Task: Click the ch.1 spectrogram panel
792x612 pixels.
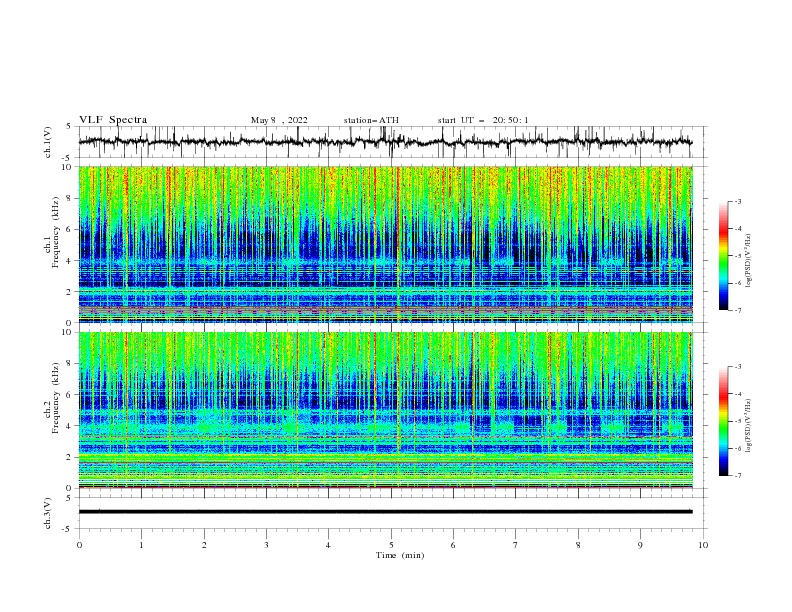Action: (385, 244)
